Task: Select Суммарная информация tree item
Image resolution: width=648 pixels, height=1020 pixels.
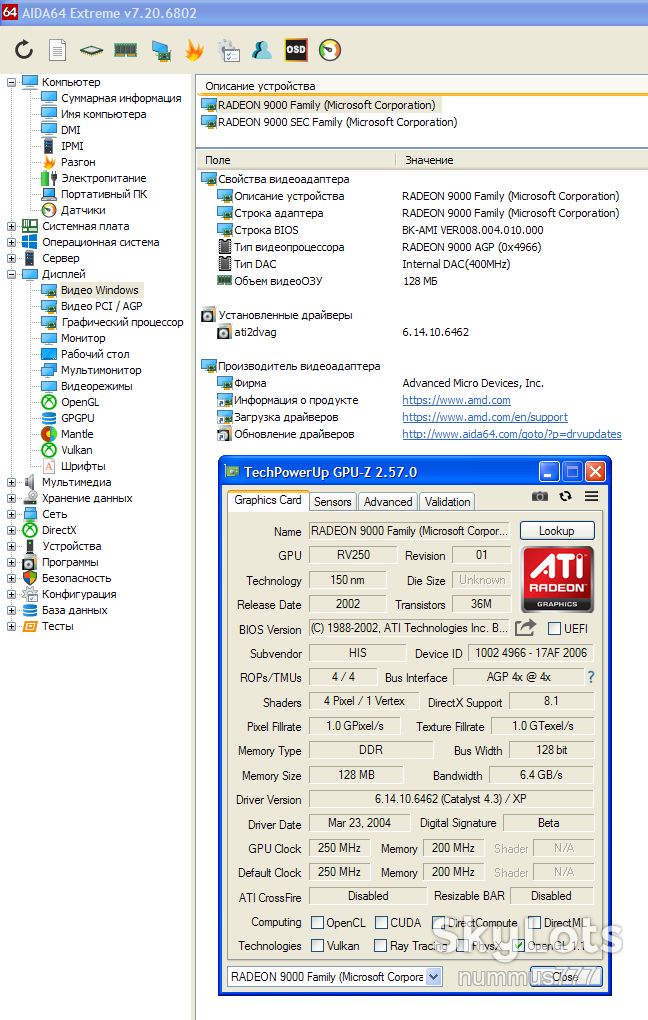Action: [x=121, y=98]
